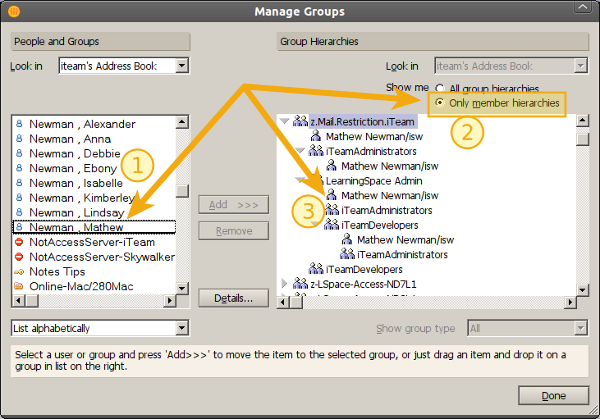Click group icon of the last iTeamDevelopers entry
Screen dimensions: 600x419
point(316,269)
